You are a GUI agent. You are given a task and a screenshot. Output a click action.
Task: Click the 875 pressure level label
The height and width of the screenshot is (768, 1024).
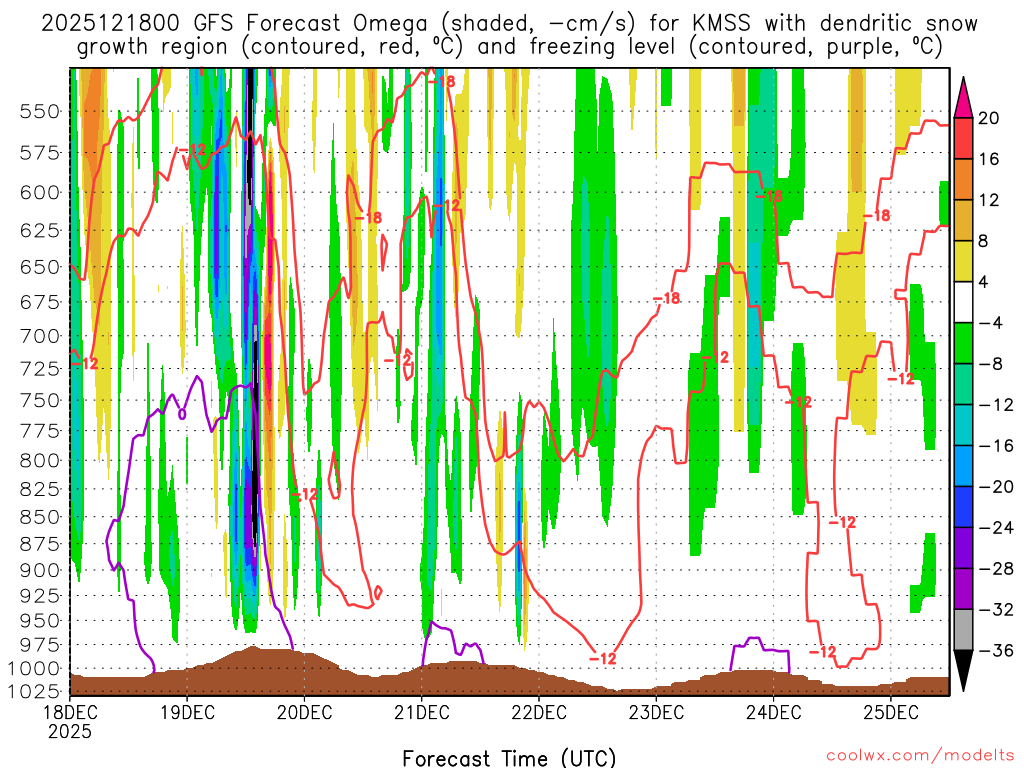tap(40, 544)
